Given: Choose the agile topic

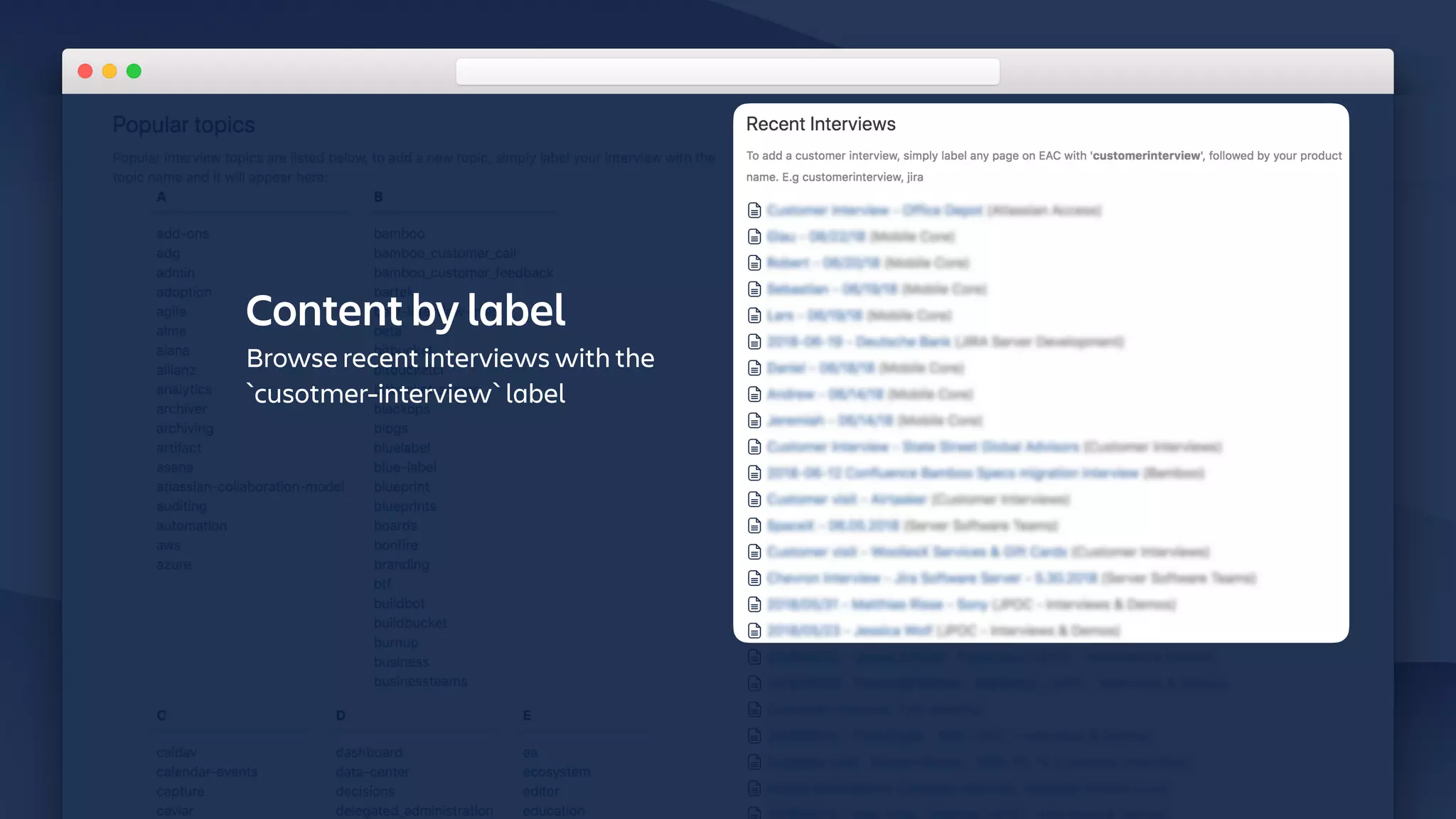Looking at the screenshot, I should tap(171, 312).
